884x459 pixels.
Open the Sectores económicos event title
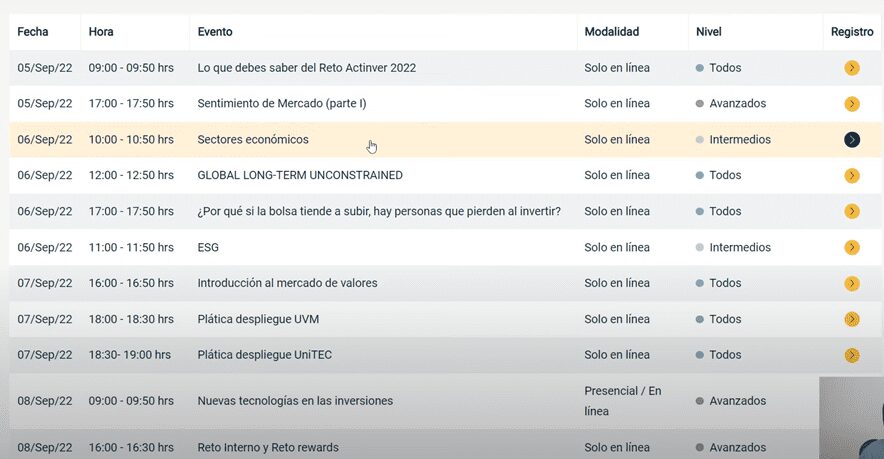pos(253,140)
